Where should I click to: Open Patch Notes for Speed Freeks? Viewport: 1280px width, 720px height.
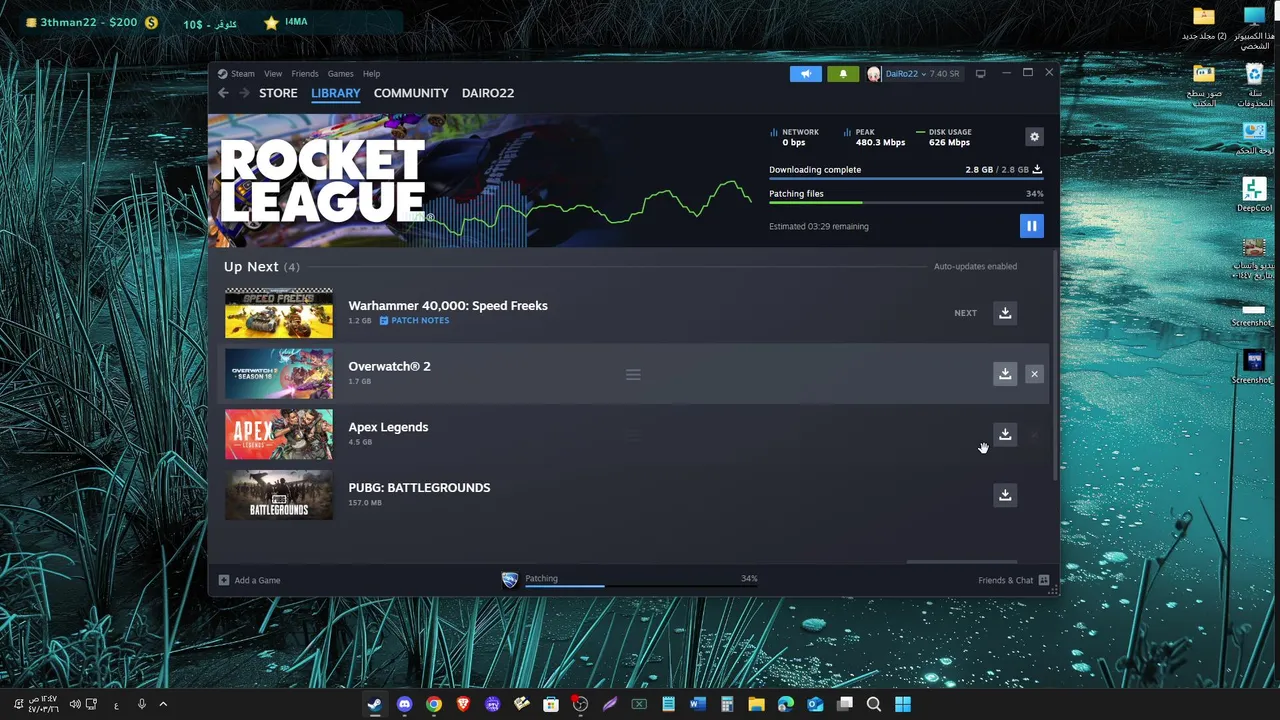[414, 321]
